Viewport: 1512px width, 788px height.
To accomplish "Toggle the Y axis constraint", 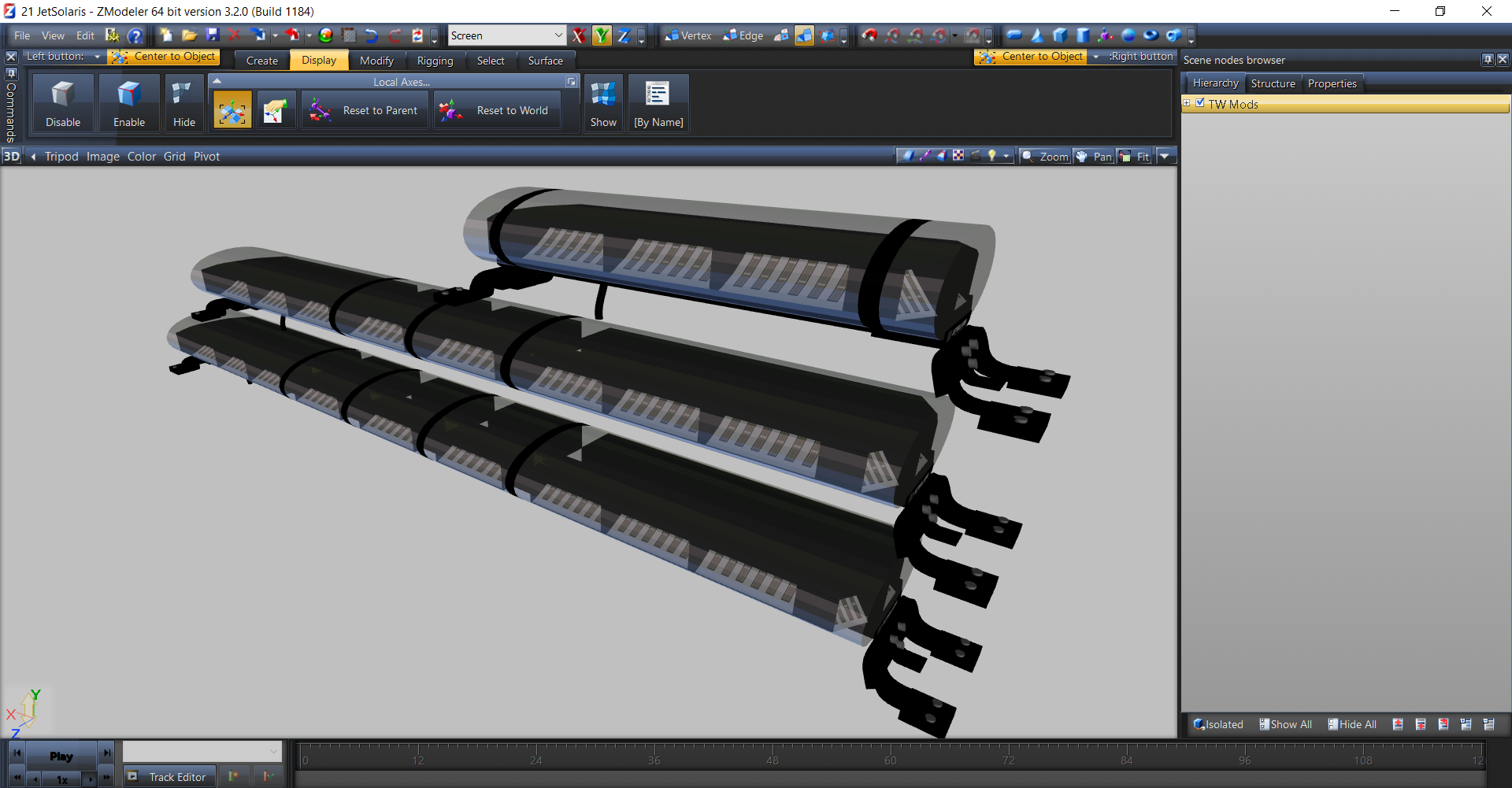I will [x=602, y=35].
